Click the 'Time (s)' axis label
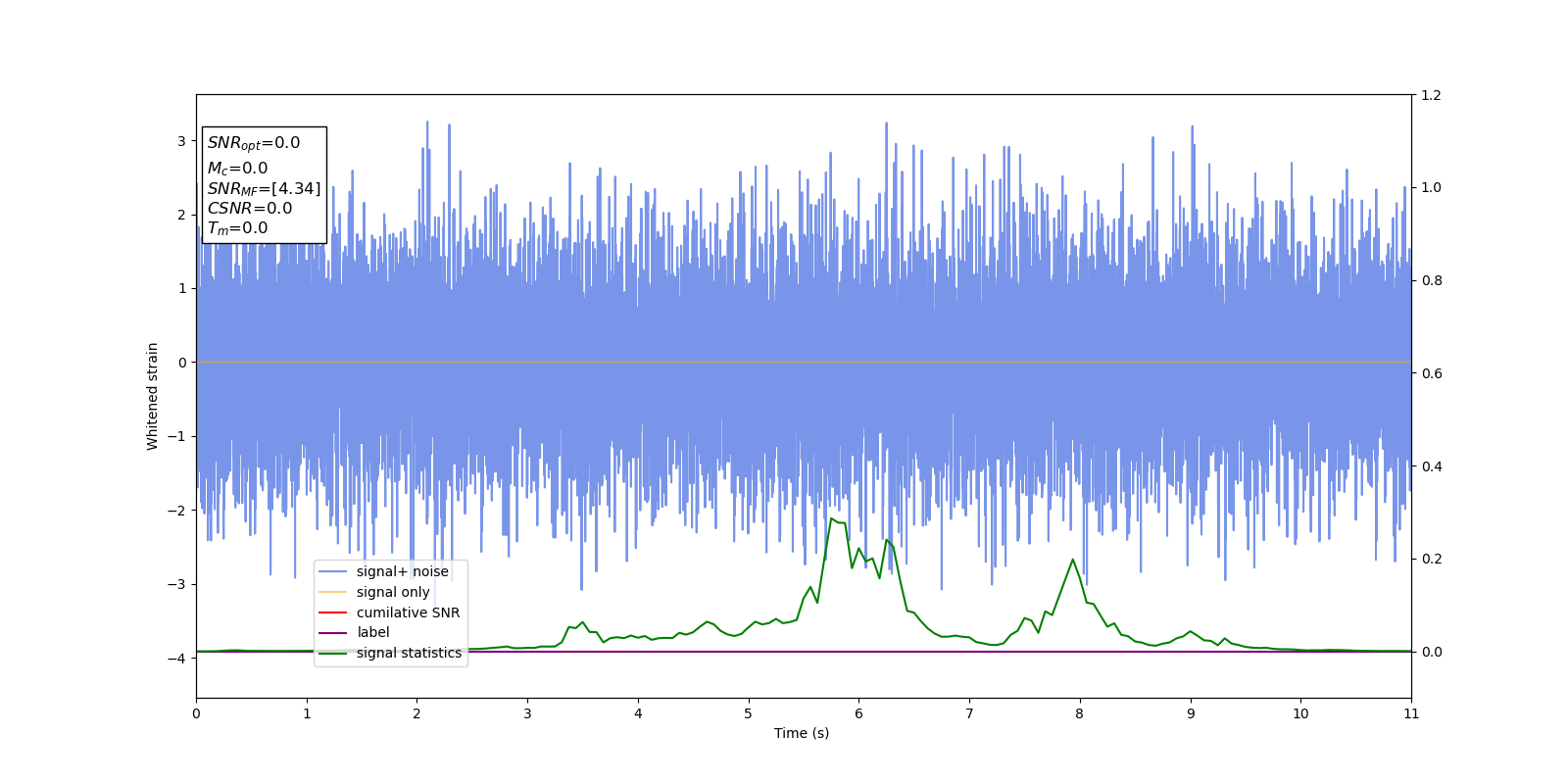This screenshot has height=784, width=1568. pyautogui.click(x=802, y=733)
